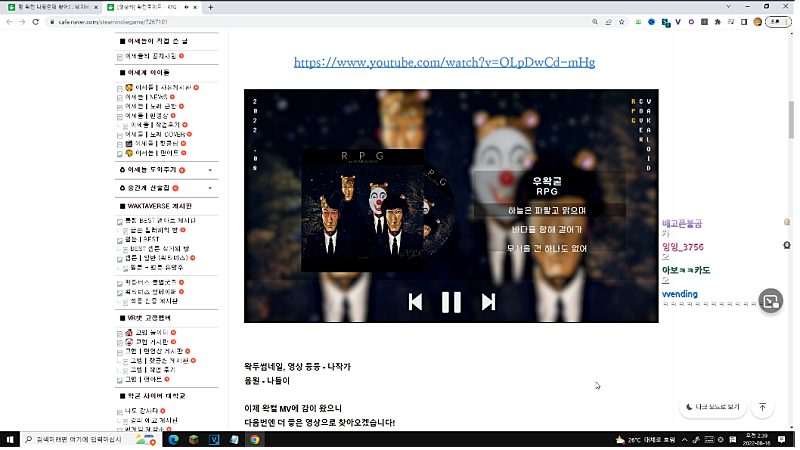This screenshot has height=450, width=800.
Task: Click the share page icon in the address bar
Action: (608, 22)
